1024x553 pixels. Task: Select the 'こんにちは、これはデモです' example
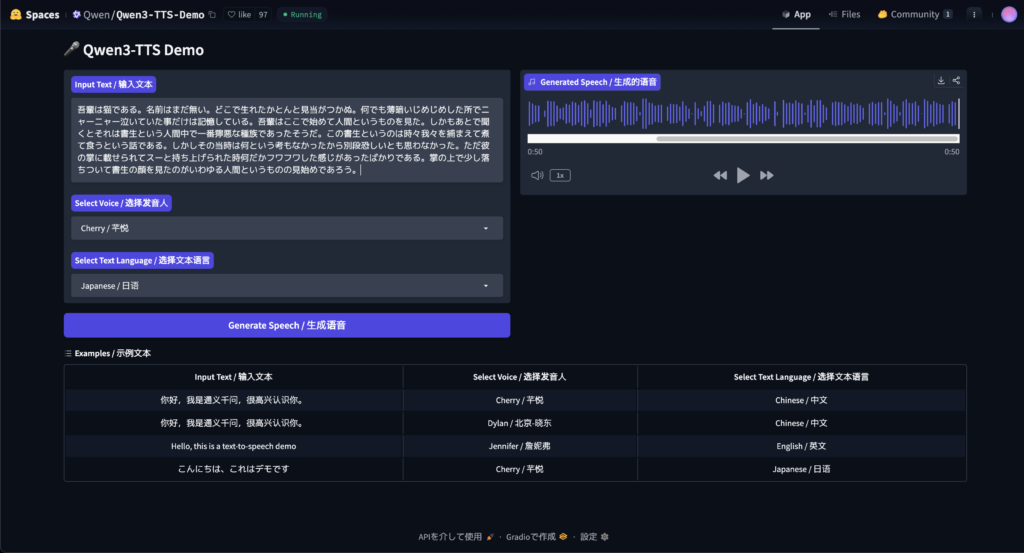click(x=233, y=469)
